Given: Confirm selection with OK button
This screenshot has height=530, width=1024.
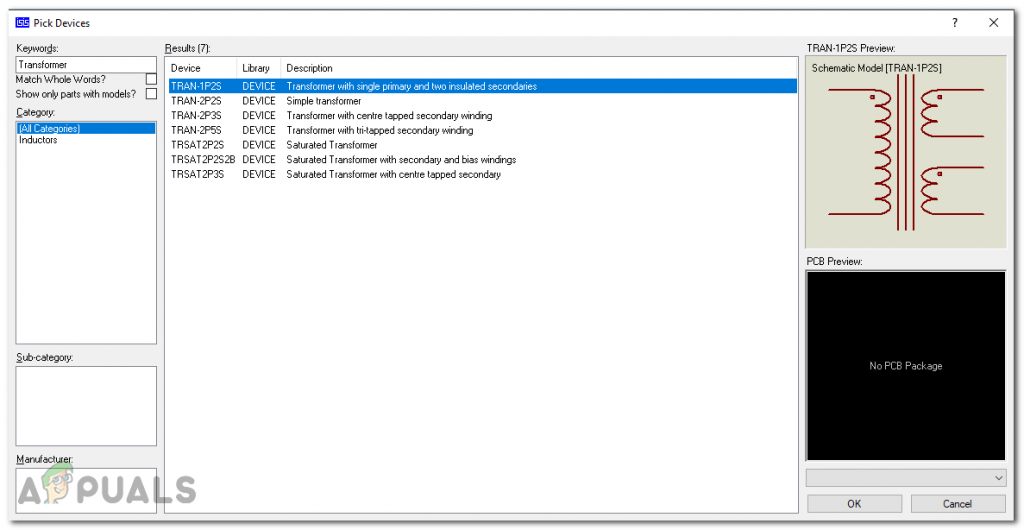Looking at the screenshot, I should pos(854,503).
